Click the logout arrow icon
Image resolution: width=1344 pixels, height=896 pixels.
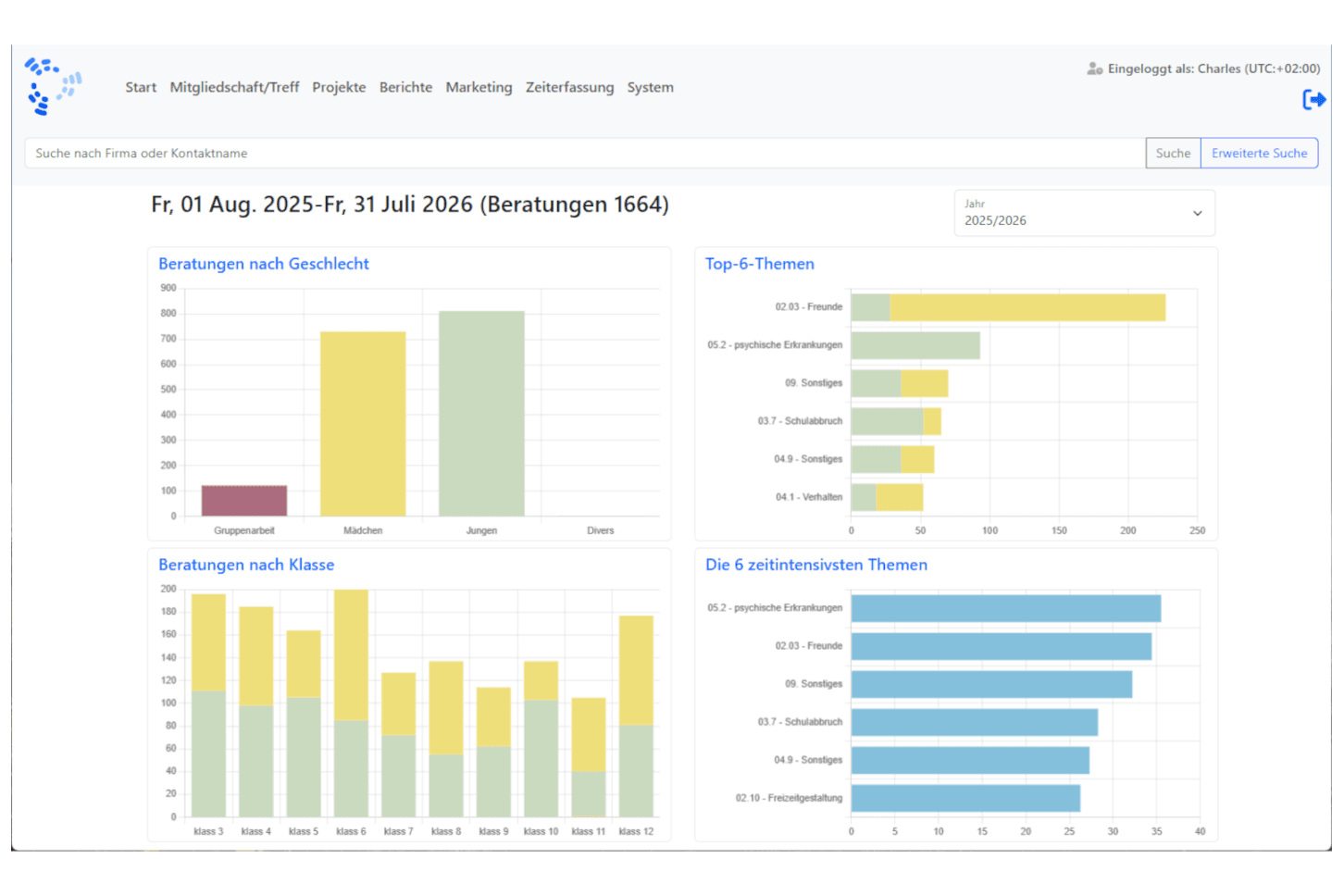[x=1313, y=99]
